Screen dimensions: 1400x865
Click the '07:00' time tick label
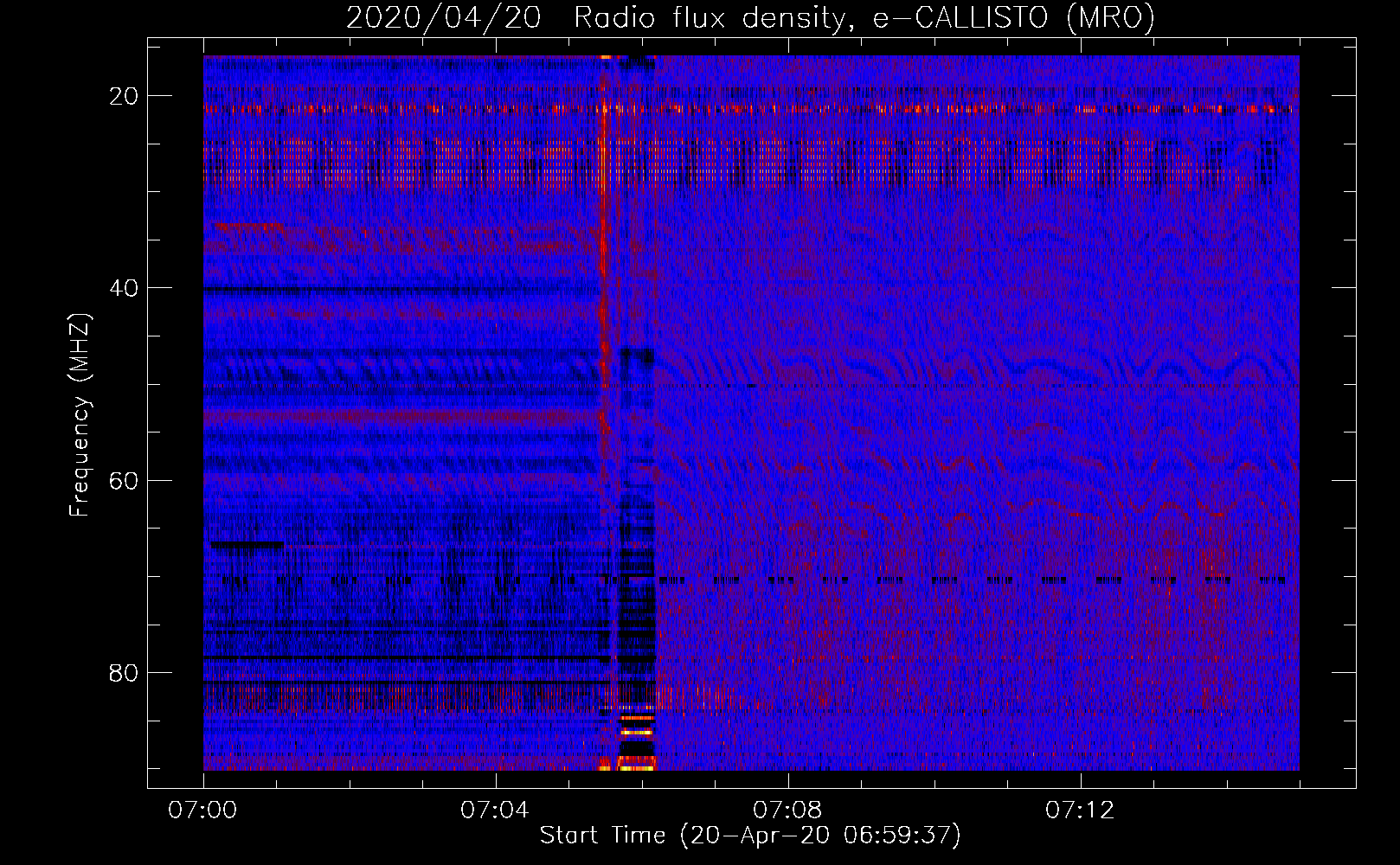[202, 811]
